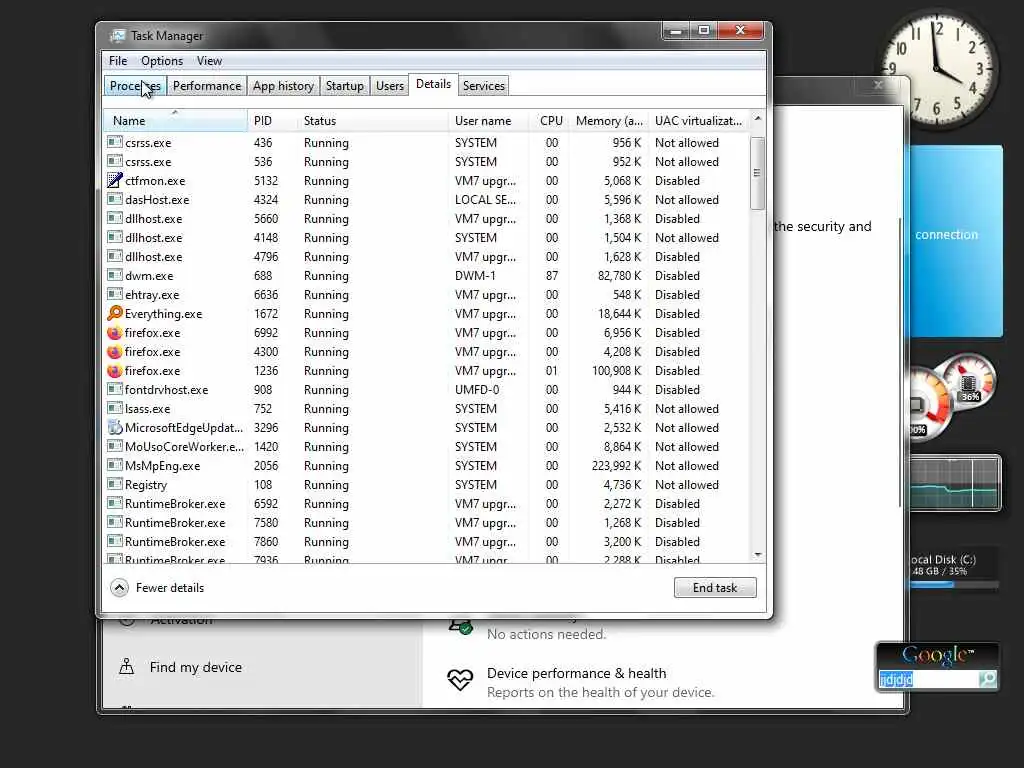This screenshot has width=1024, height=768.
Task: Click CPU value 87 for dwm.exe
Action: click(x=552, y=276)
